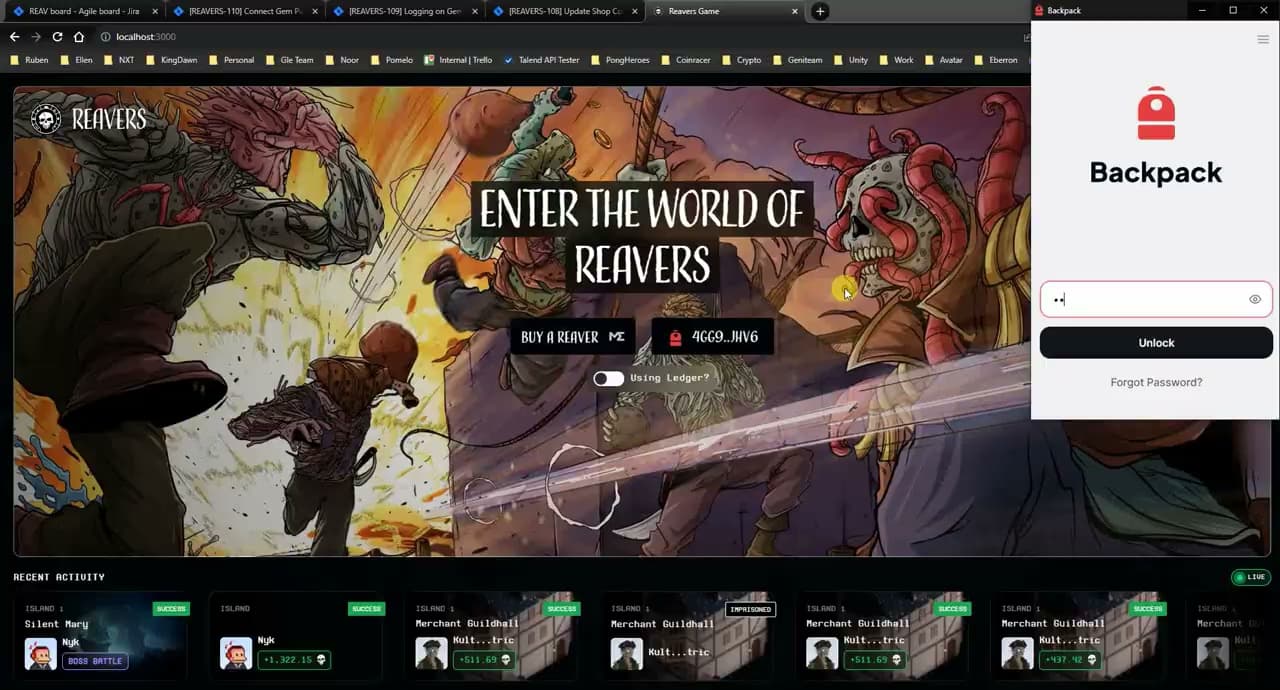
Task: Click the skull icon on the +437.42 reward
Action: 1091,660
